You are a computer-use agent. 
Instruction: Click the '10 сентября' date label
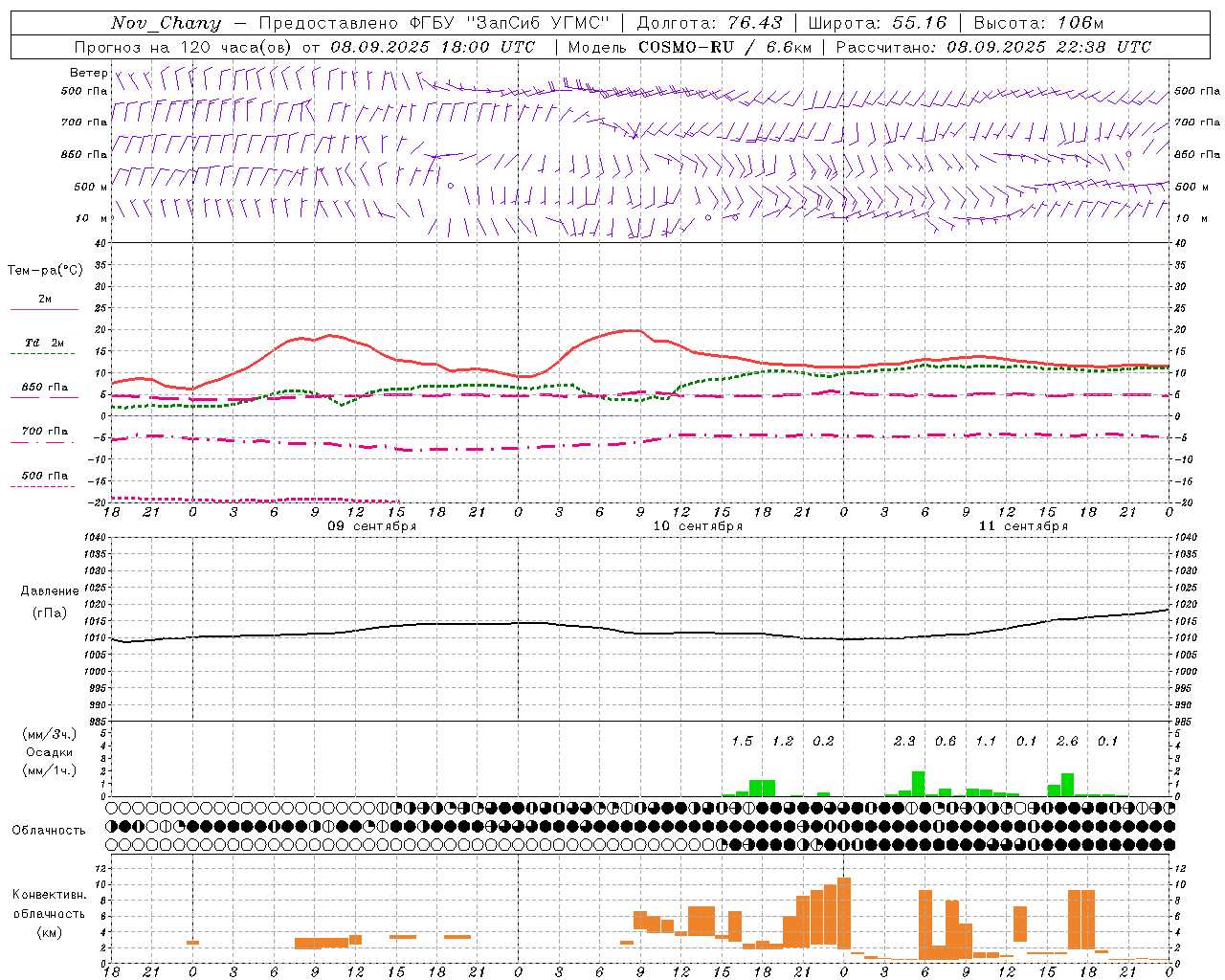pos(698,526)
